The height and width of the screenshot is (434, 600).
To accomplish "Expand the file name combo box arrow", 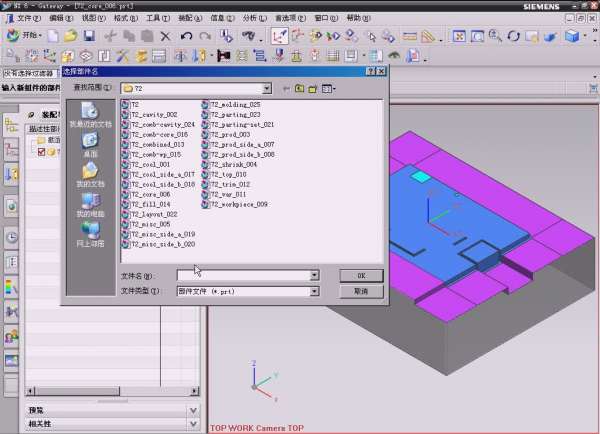I will point(314,275).
